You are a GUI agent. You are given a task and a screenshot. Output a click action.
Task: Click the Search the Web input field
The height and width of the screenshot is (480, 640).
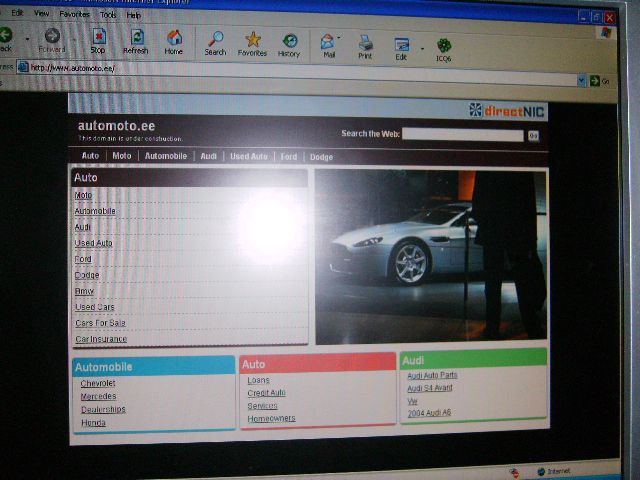tap(463, 133)
